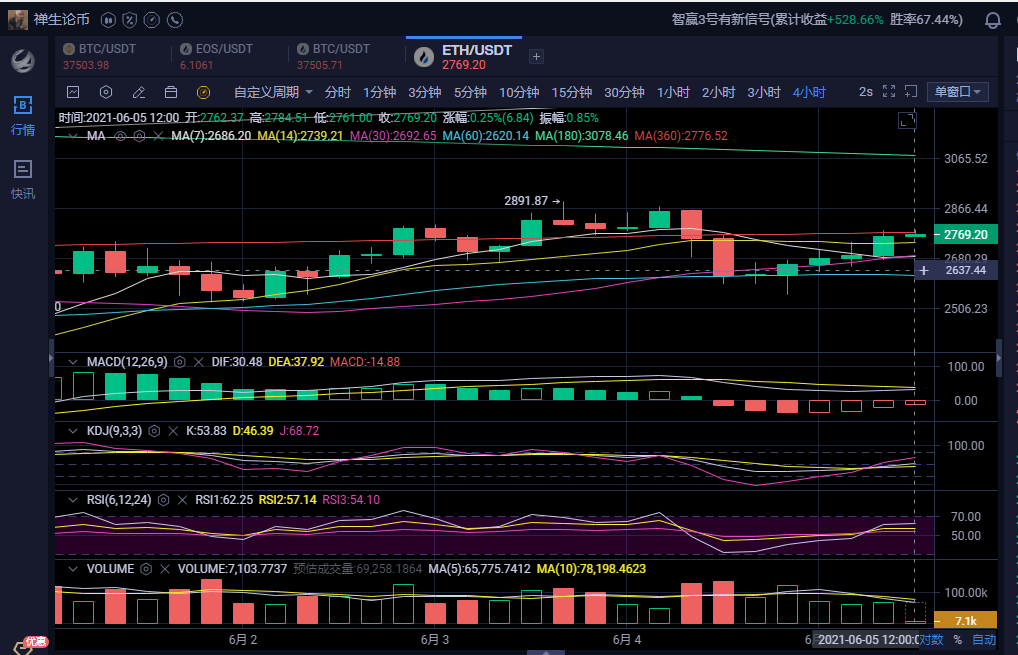The height and width of the screenshot is (655, 1018).
Task: Enter fullscreen chart mode
Action: click(889, 92)
